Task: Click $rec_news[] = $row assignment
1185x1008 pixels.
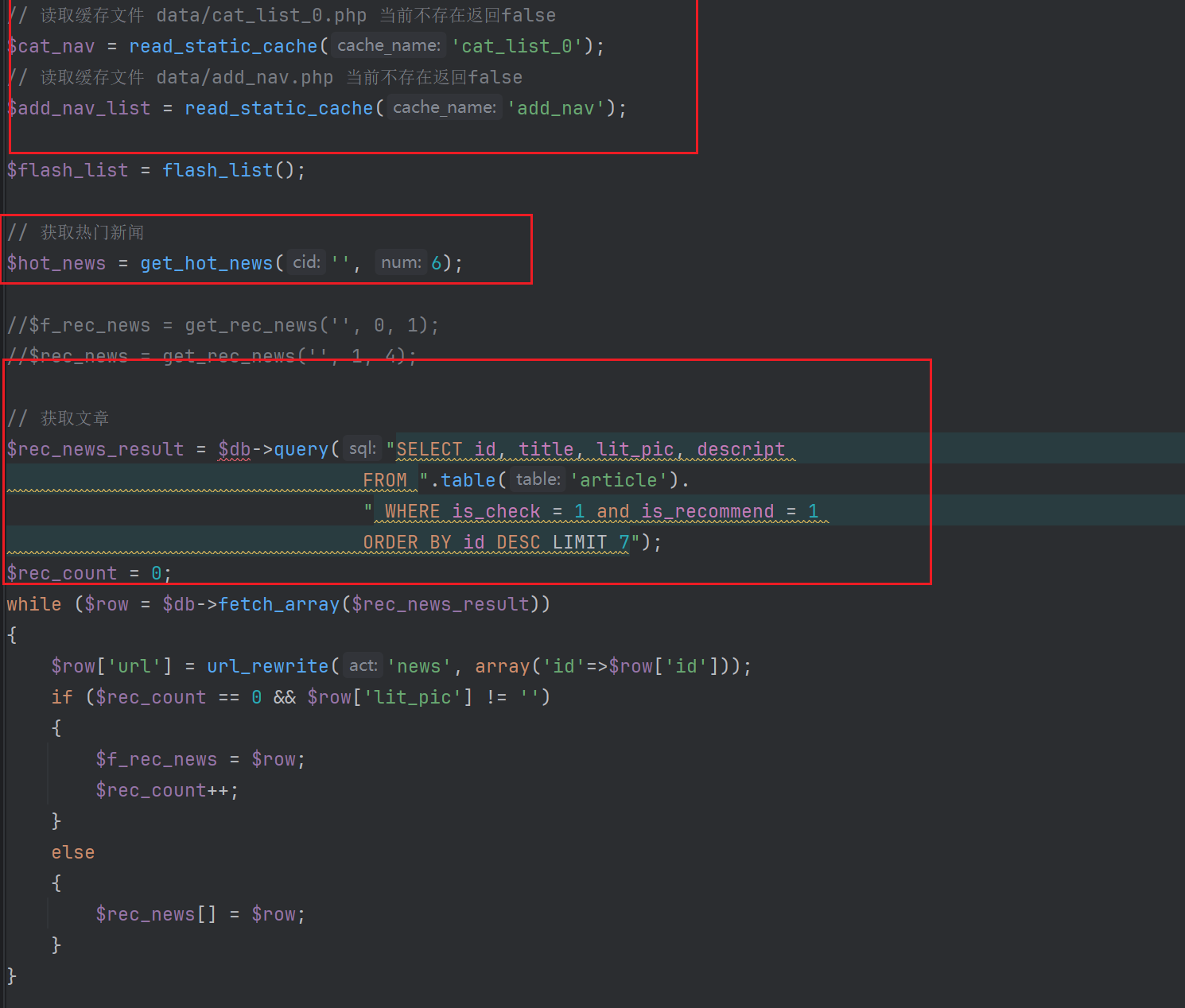Action: [200, 914]
